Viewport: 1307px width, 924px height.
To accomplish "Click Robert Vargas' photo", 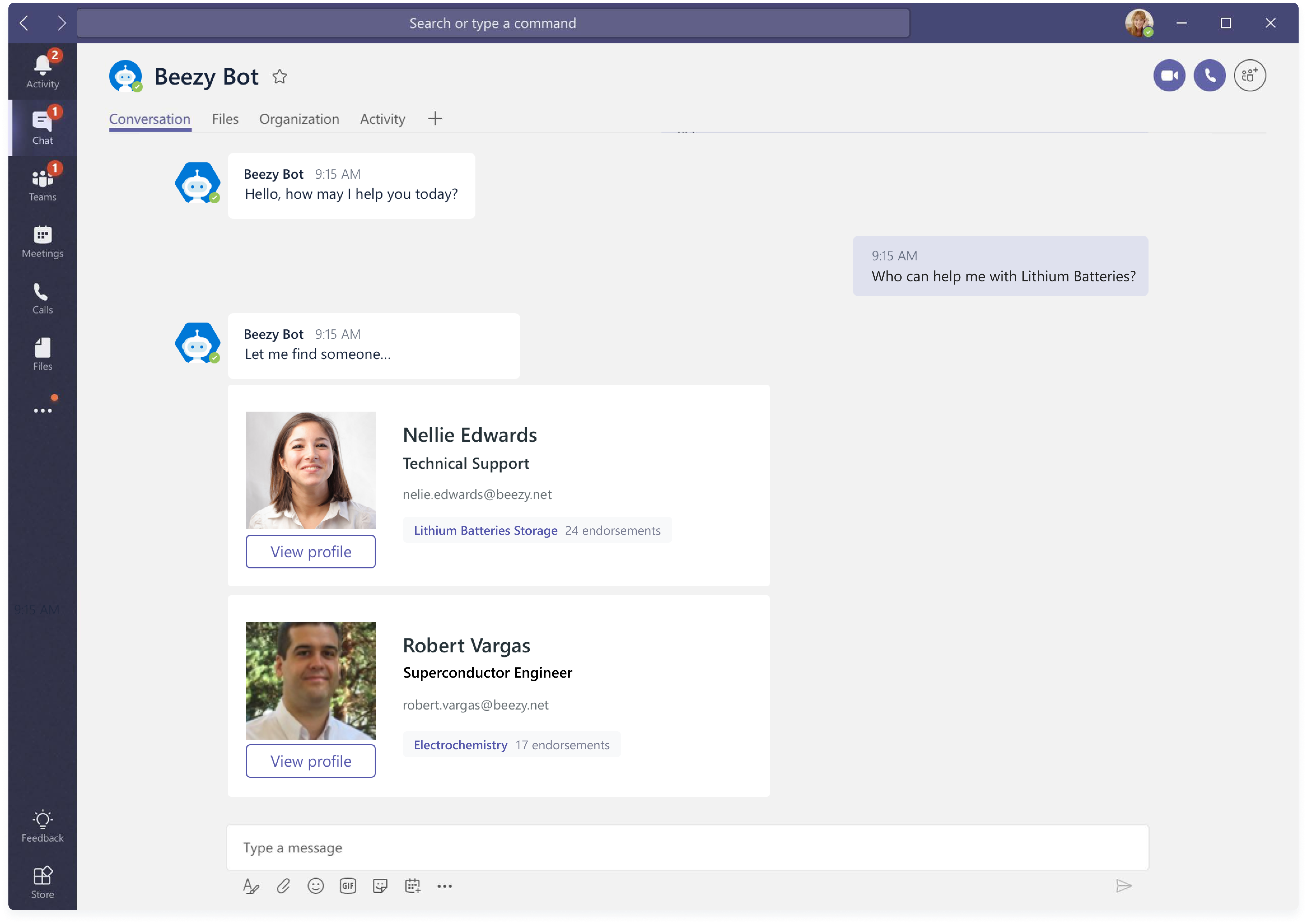I will tap(310, 680).
